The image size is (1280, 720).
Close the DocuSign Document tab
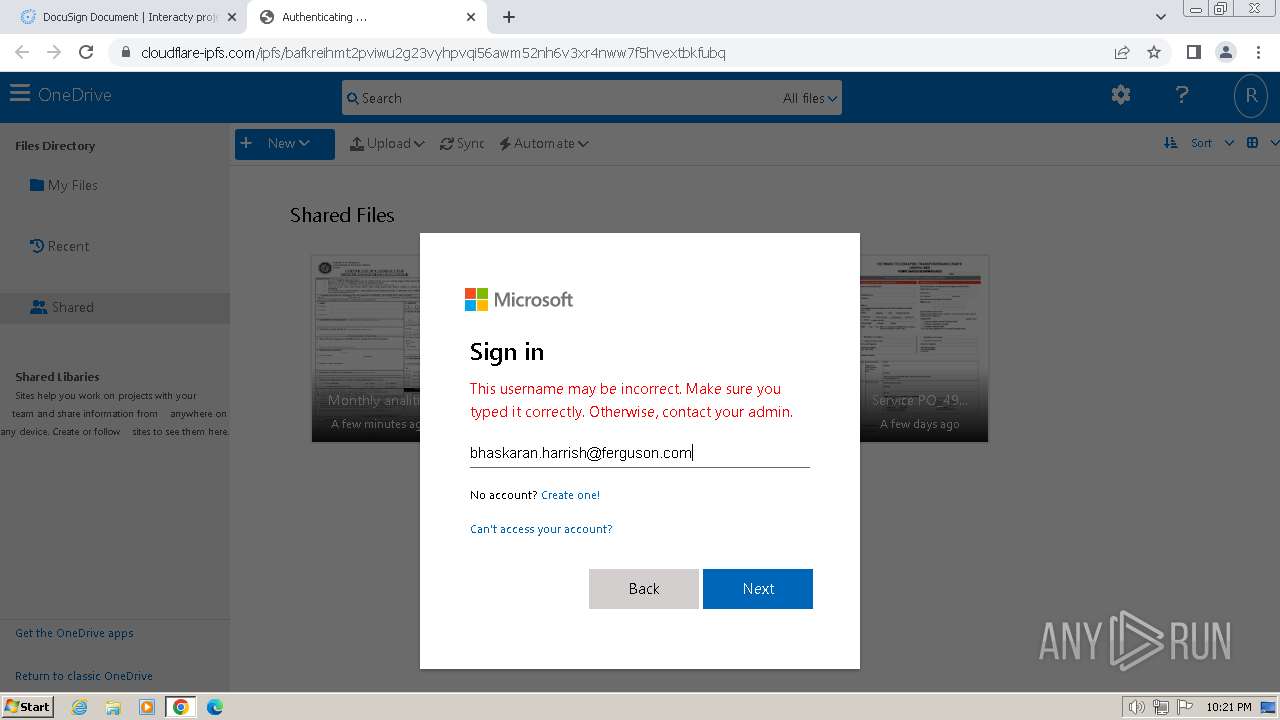click(x=232, y=17)
